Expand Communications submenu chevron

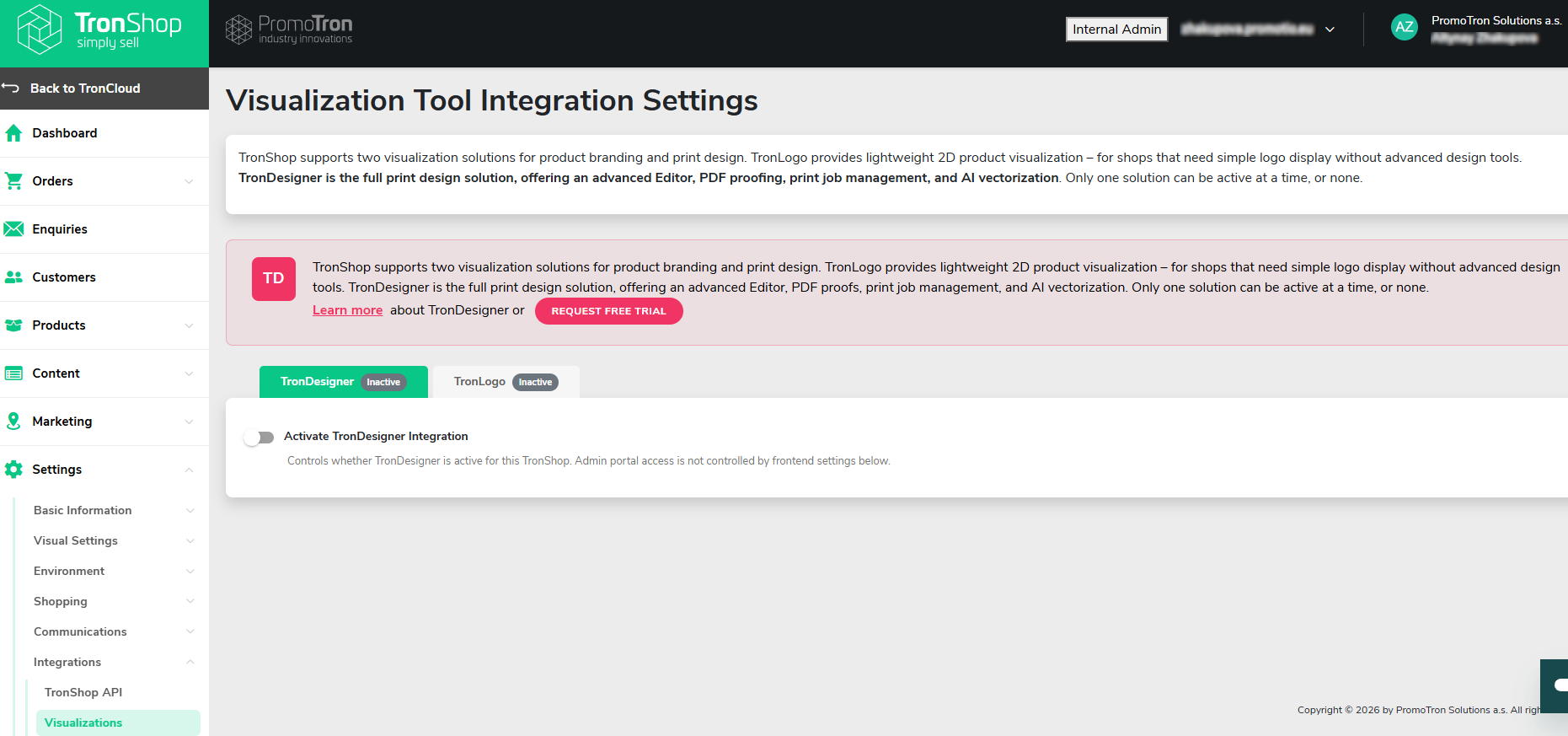pos(190,631)
